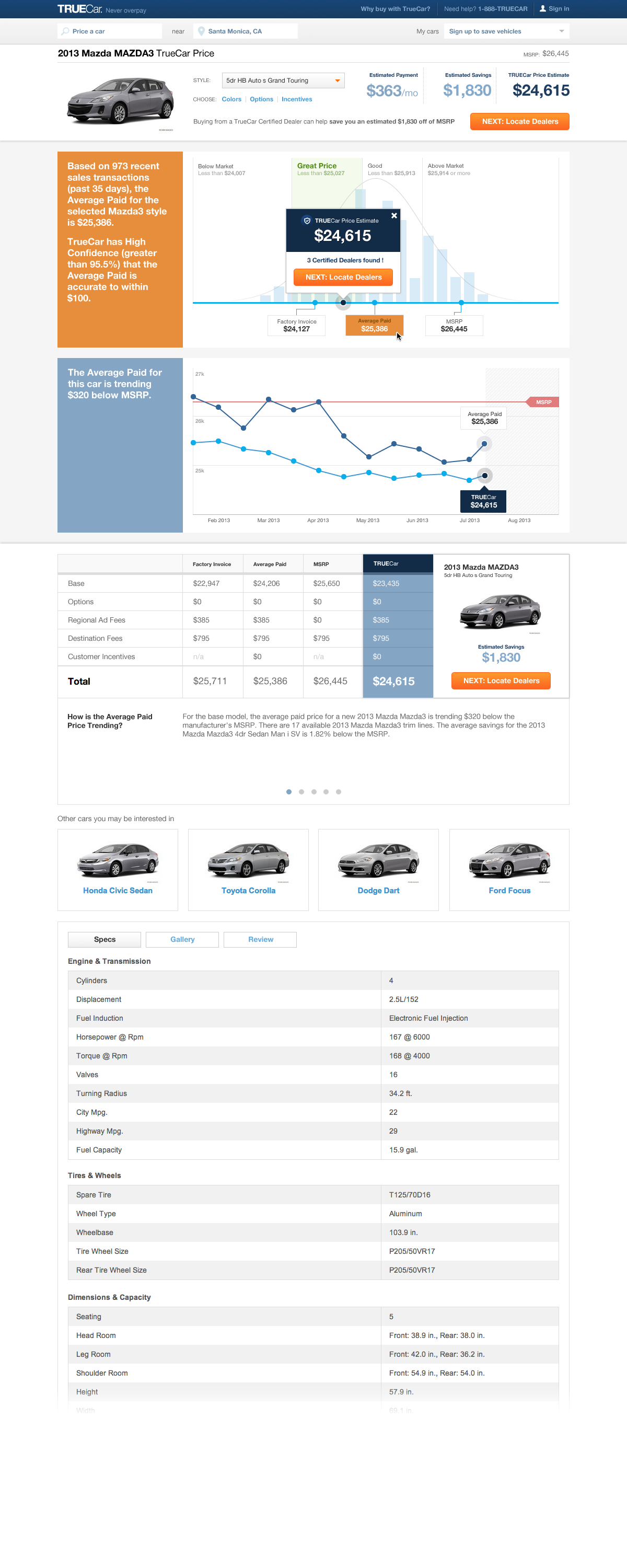Open the Toyota Corolla card

[x=248, y=870]
